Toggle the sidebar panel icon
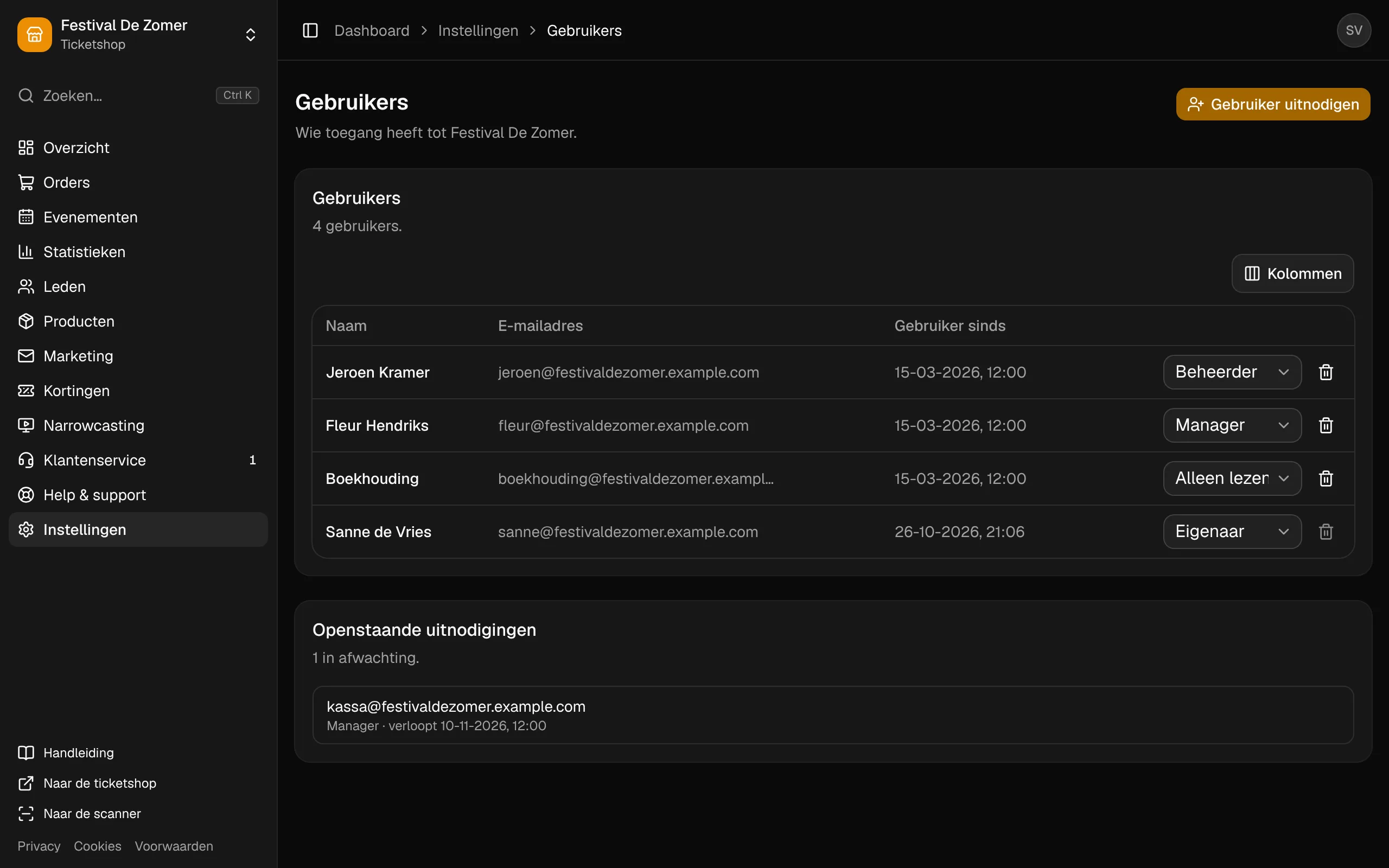 (310, 30)
